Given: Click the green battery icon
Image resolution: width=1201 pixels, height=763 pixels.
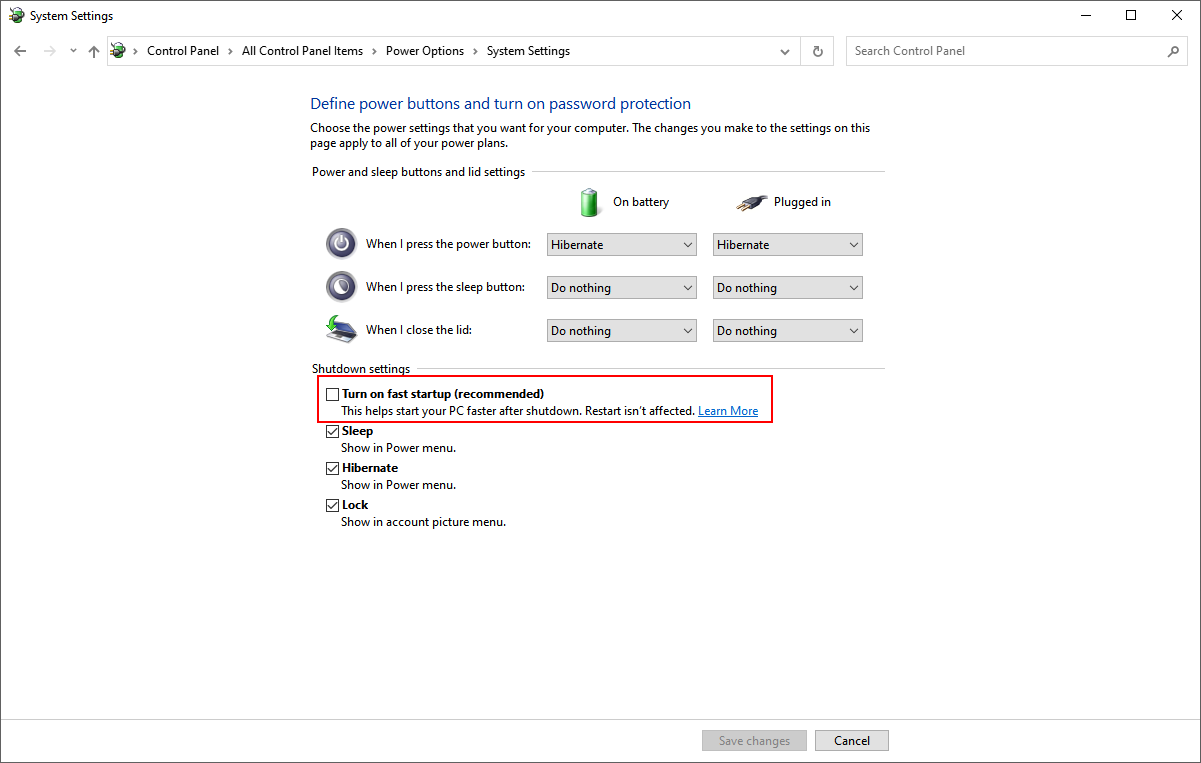Looking at the screenshot, I should pyautogui.click(x=589, y=201).
